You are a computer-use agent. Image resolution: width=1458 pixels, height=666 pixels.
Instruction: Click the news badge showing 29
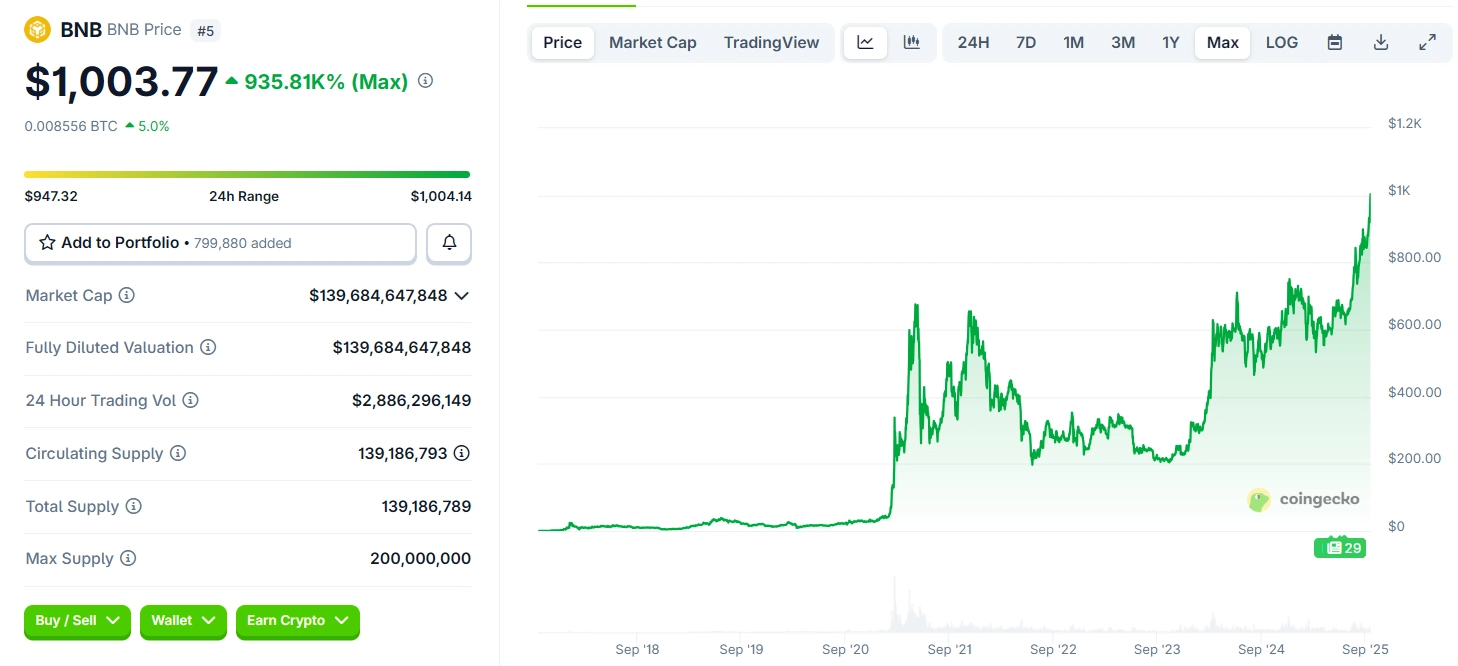(x=1339, y=547)
